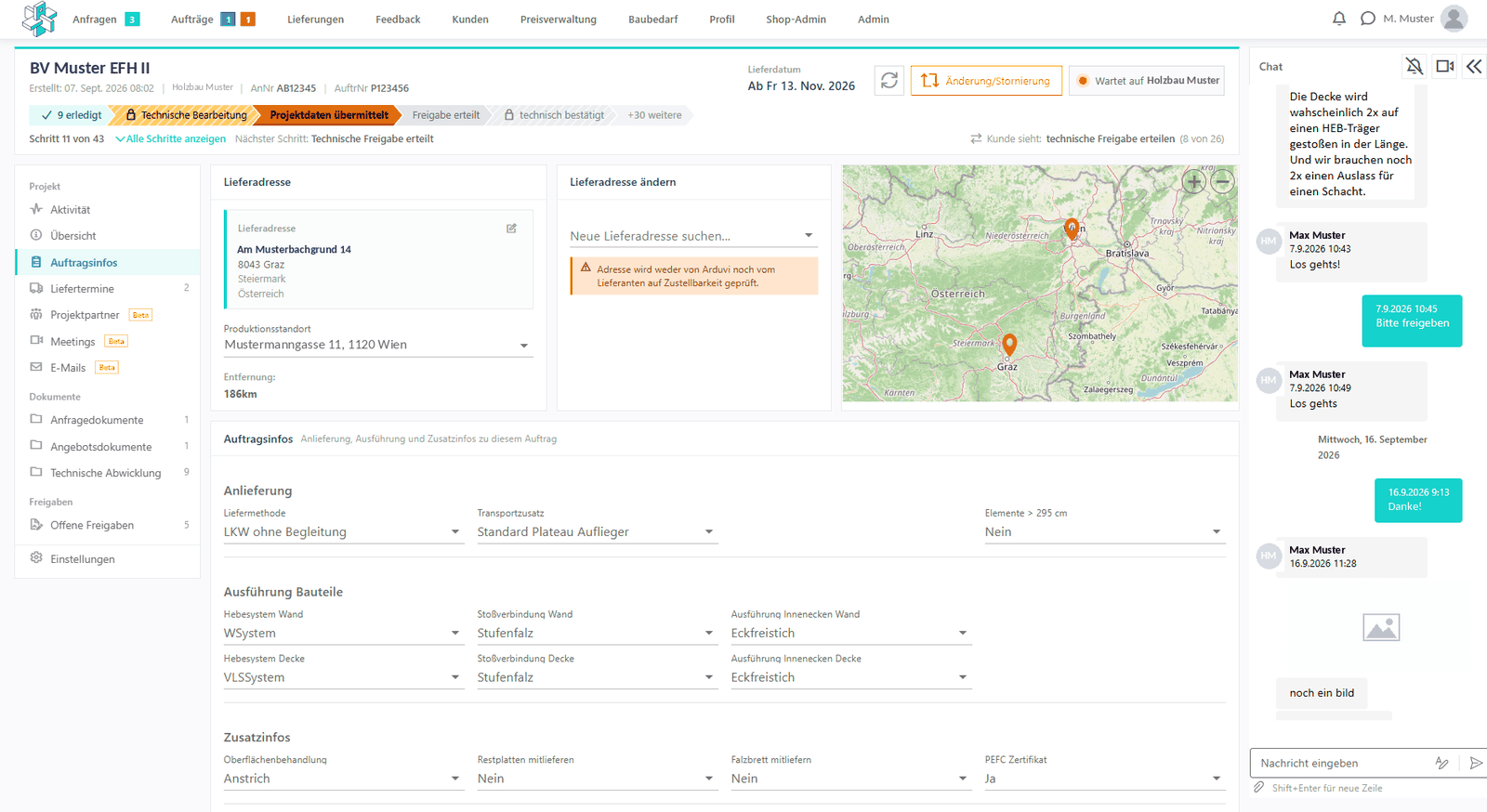Screen dimensions: 1487x812
Task: Send the chat message with the paper plane icon
Action: pos(1476,763)
